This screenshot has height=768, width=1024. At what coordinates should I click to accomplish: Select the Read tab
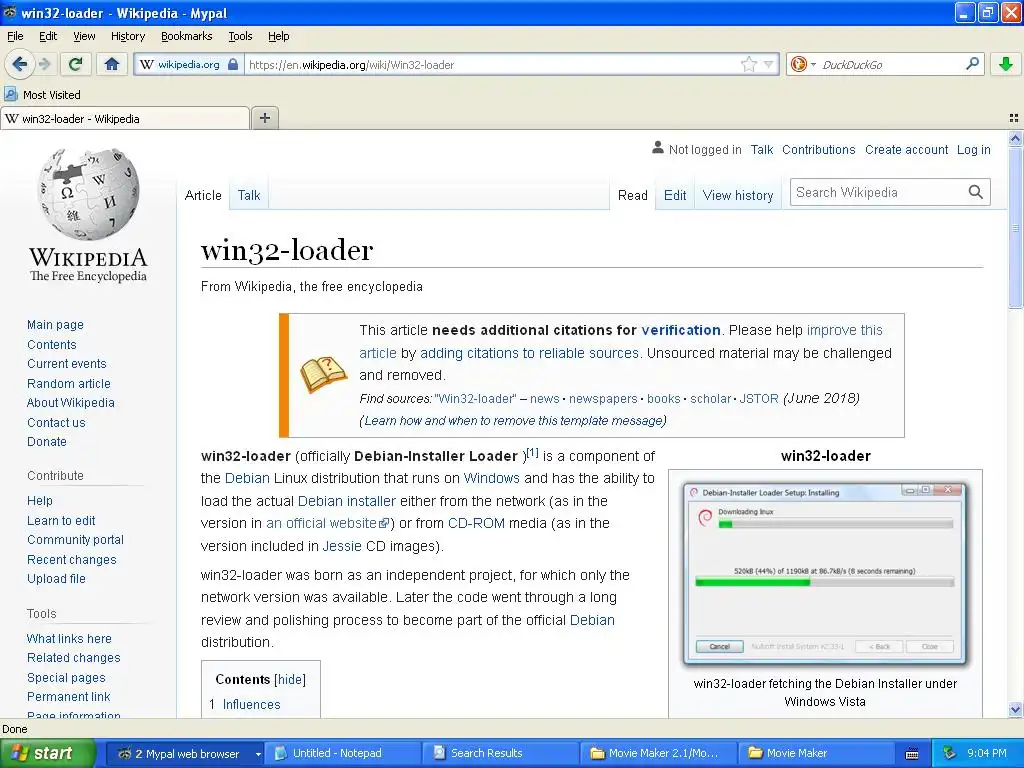633,195
